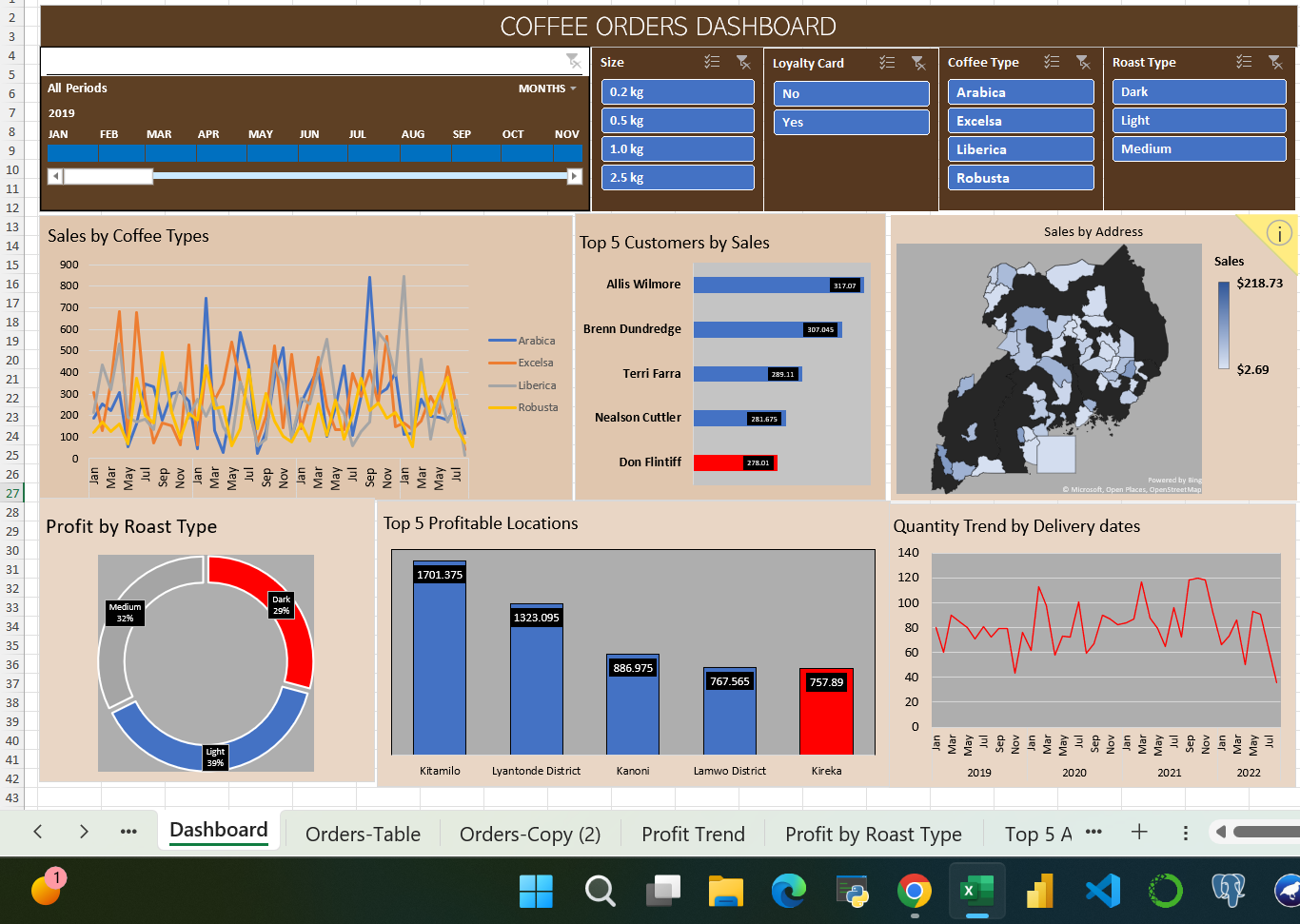Image resolution: width=1300 pixels, height=924 pixels.
Task: Switch to the Orders-Table sheet
Action: coord(363,834)
